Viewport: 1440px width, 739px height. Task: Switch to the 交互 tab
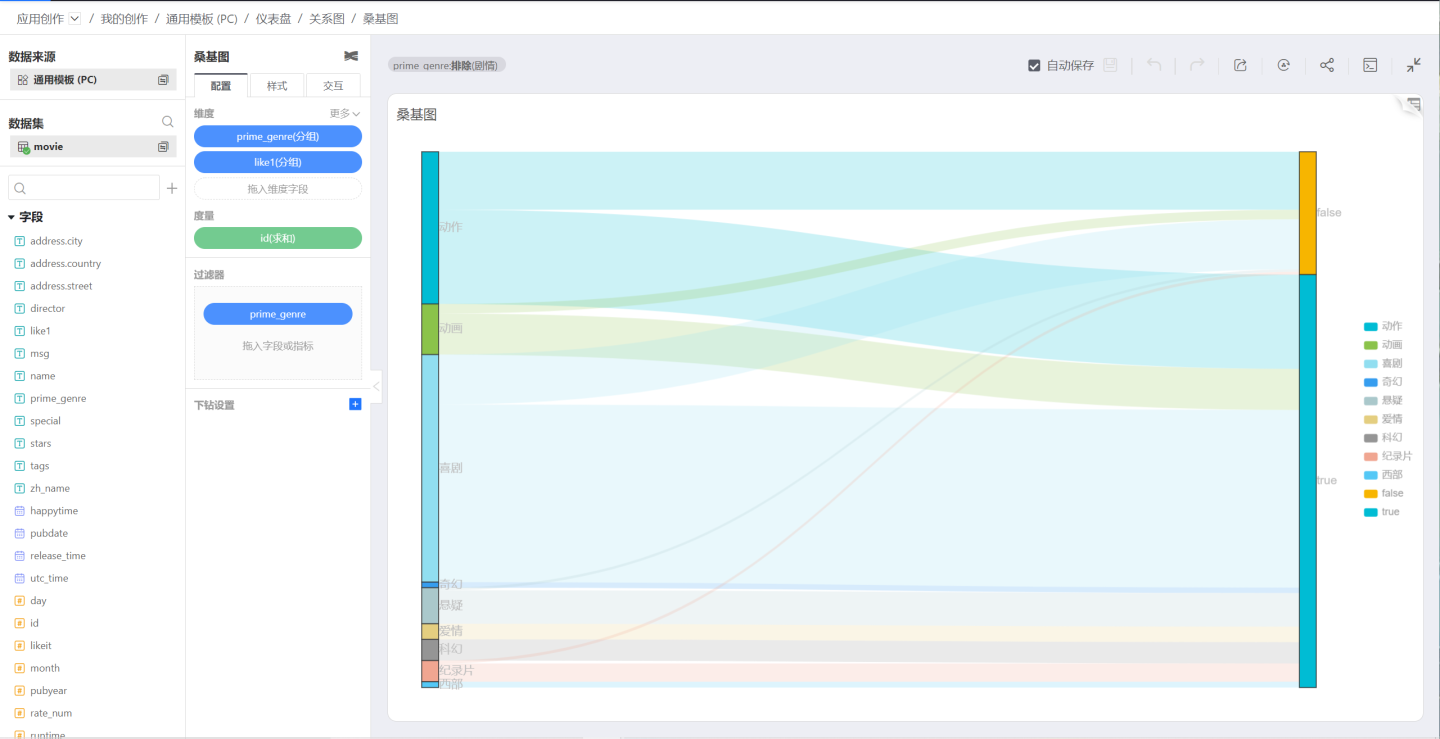pyautogui.click(x=333, y=86)
